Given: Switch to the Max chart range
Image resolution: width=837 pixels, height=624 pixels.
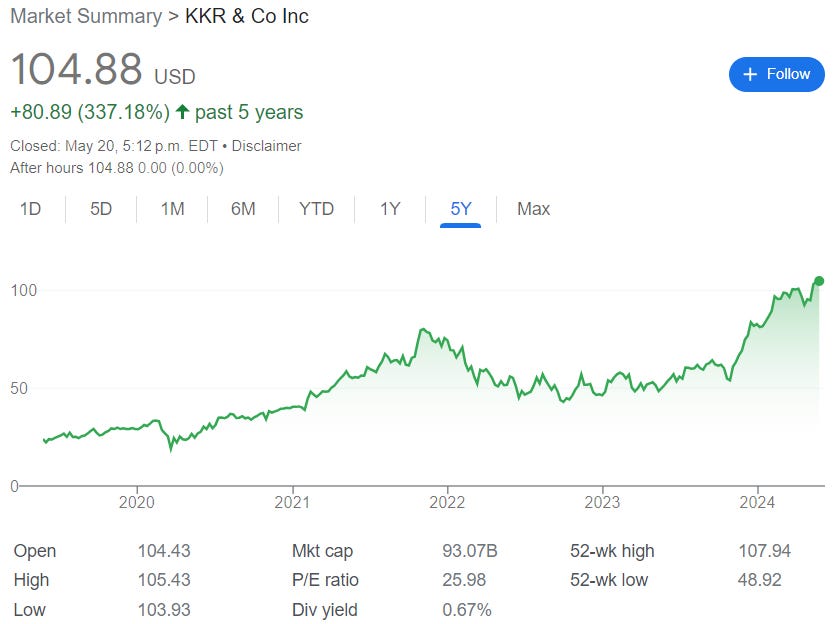Looking at the screenshot, I should coord(533,209).
